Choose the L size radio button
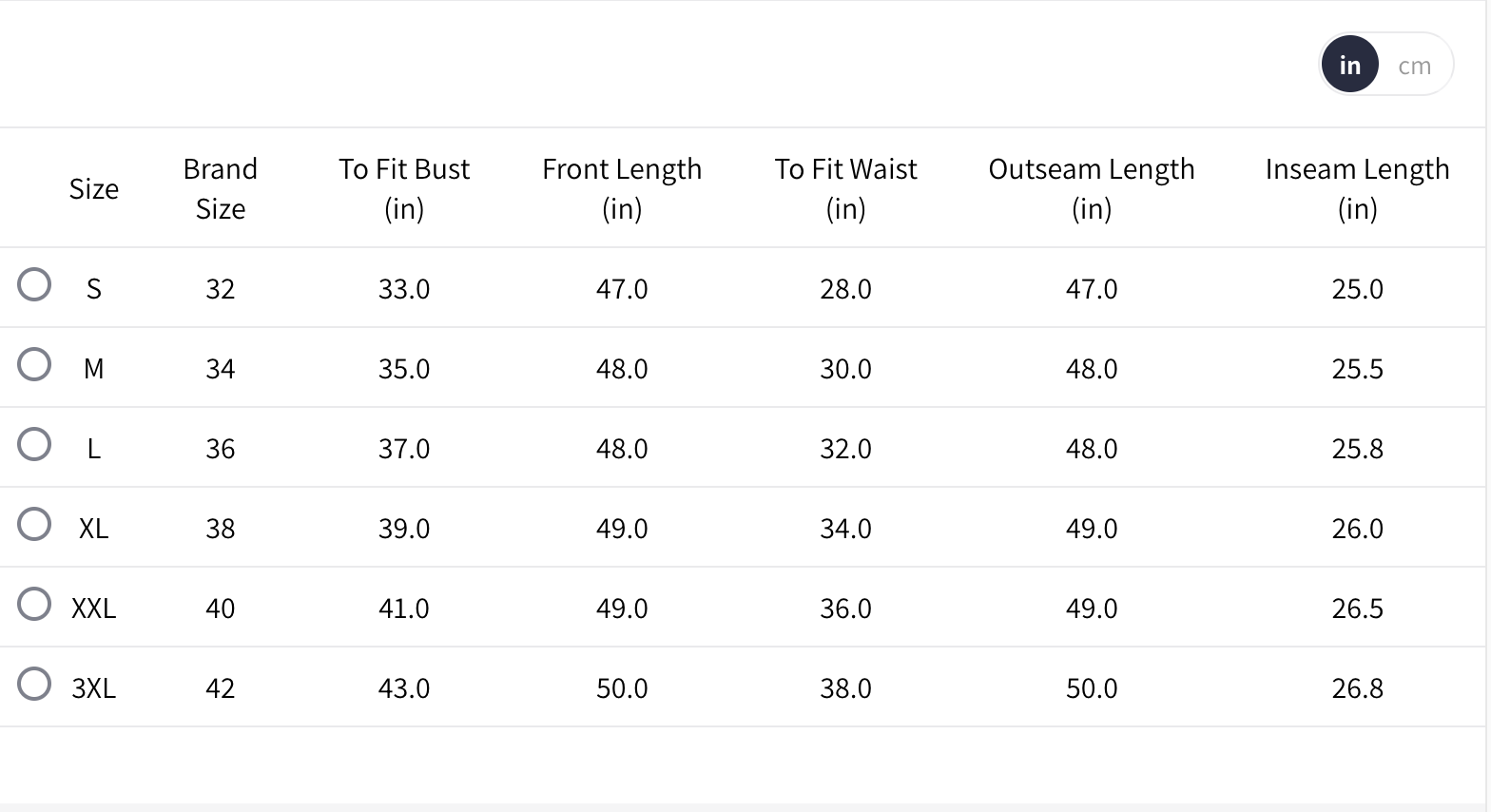Viewport: 1491px width, 812px height. [34, 444]
